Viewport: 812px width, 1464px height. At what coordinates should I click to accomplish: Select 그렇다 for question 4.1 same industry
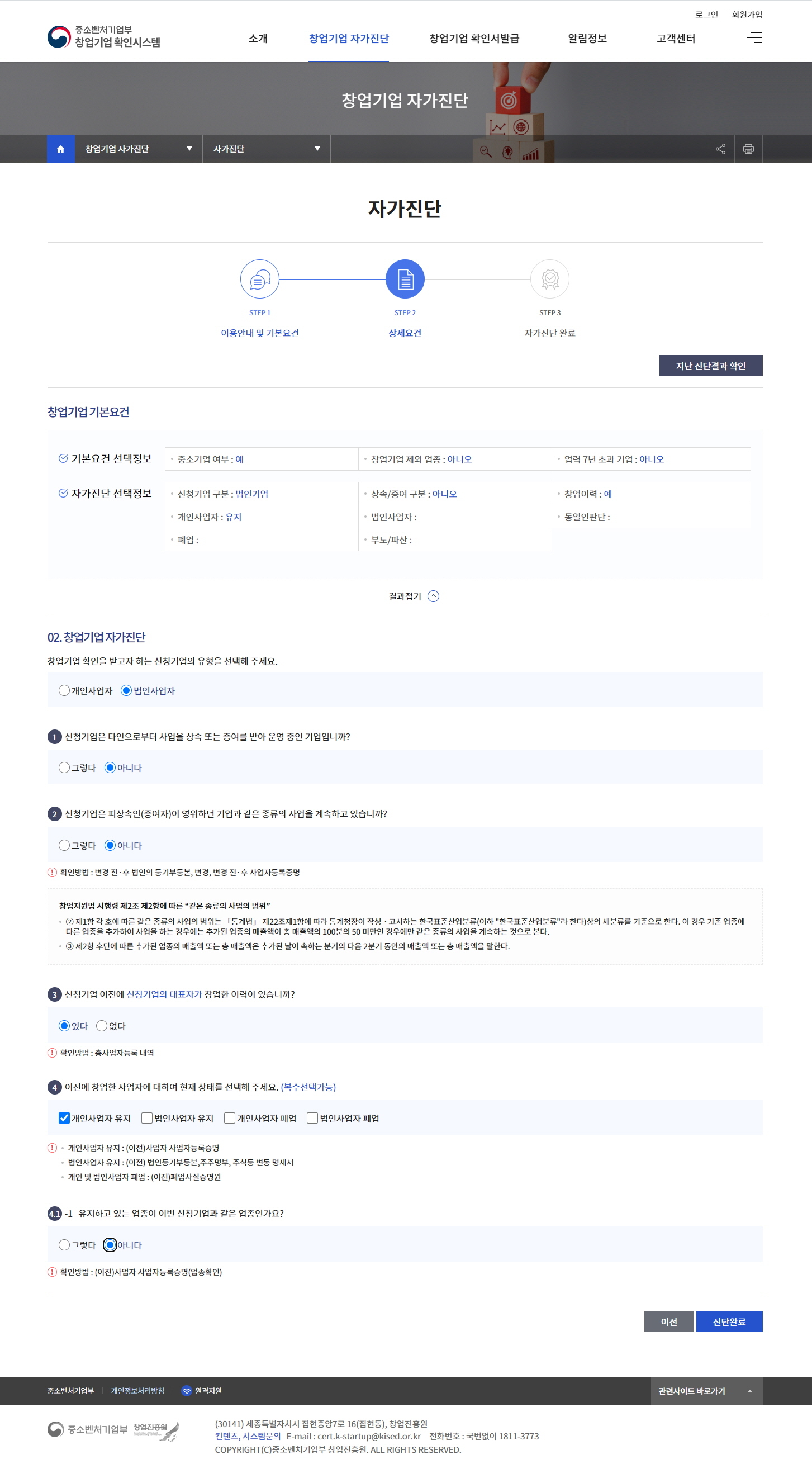tap(64, 1245)
